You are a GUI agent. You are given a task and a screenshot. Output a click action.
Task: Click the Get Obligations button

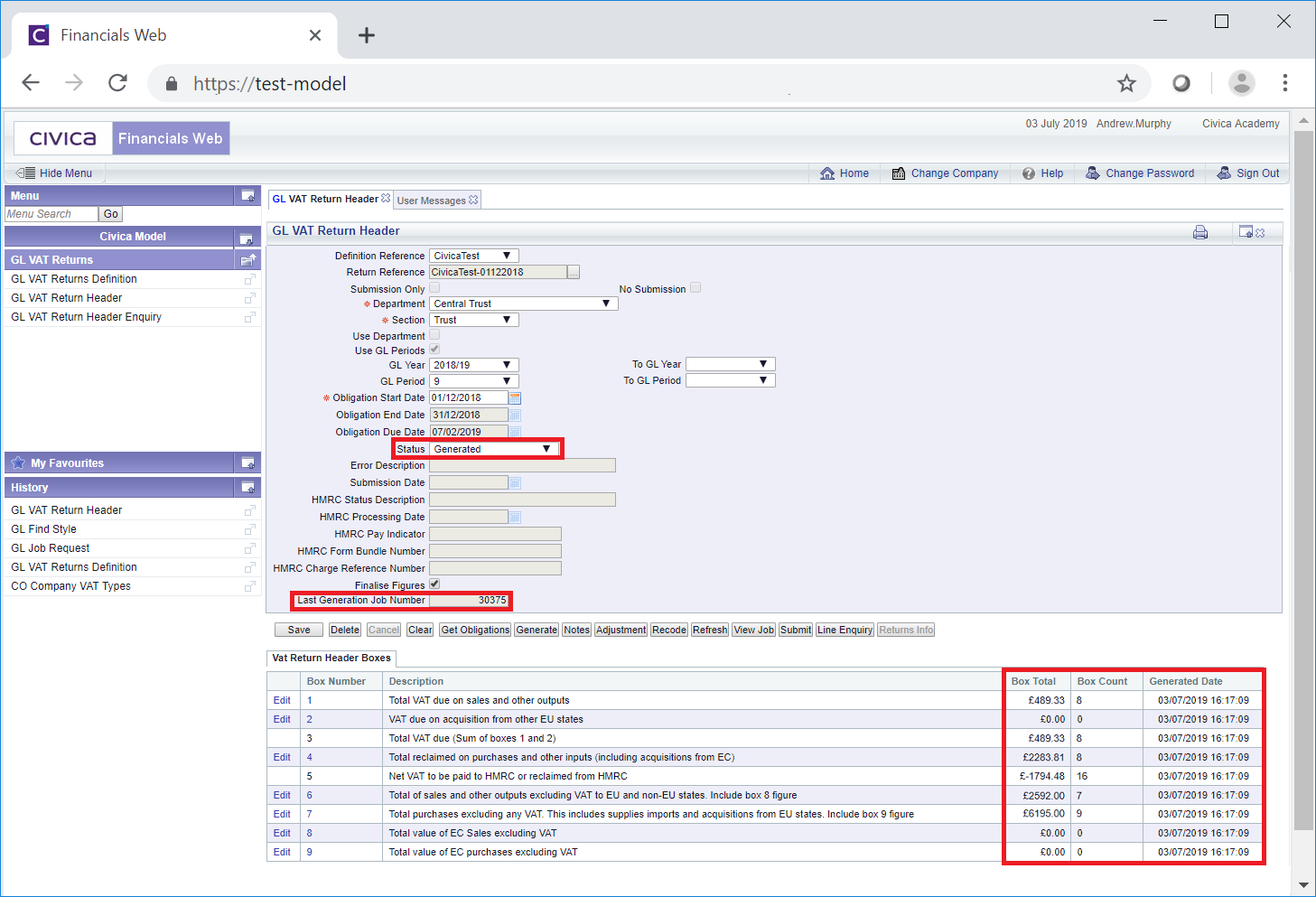click(x=475, y=630)
